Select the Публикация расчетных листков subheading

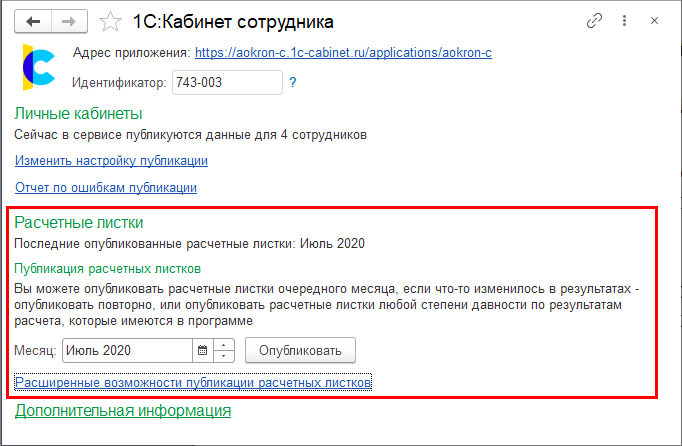(x=107, y=269)
